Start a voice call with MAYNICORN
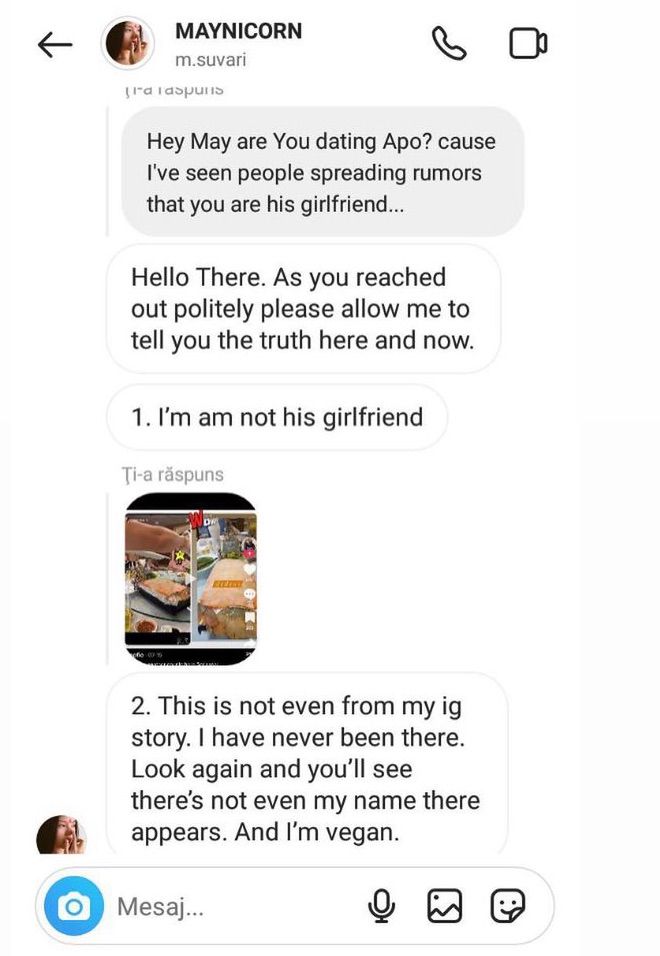This screenshot has height=956, width=660. click(x=449, y=43)
